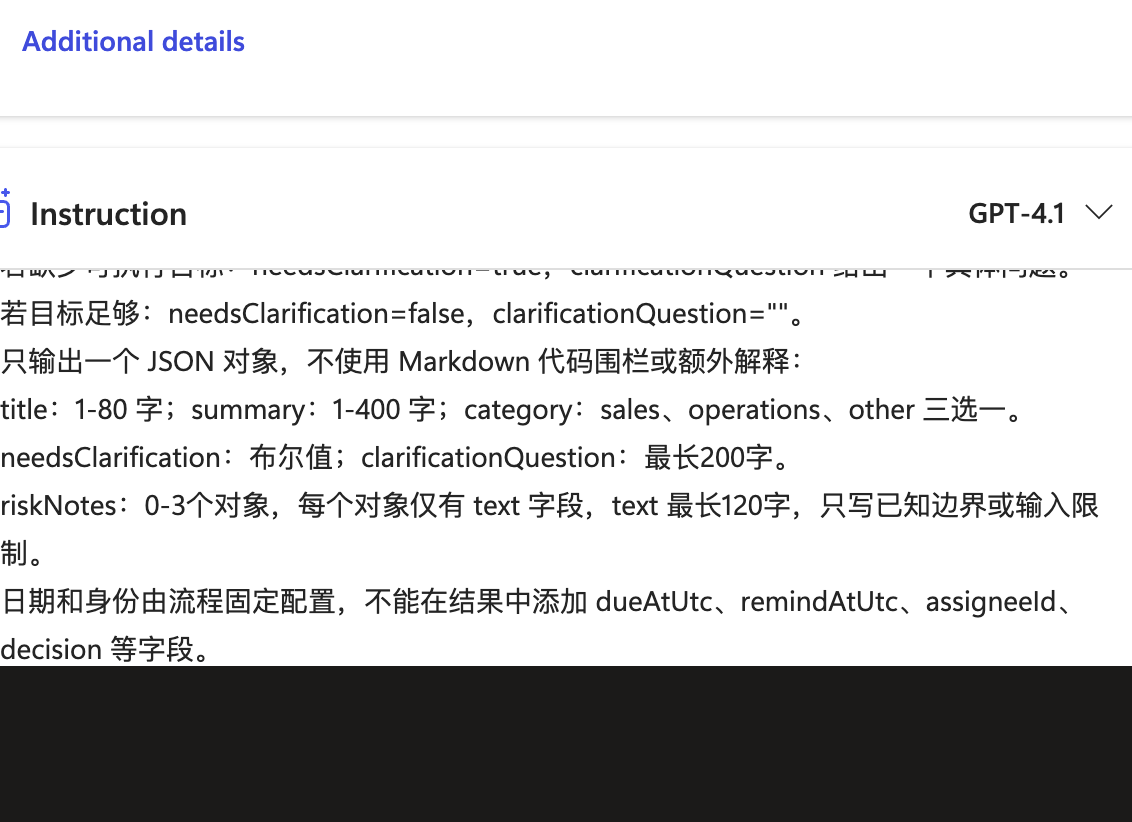
Task: Click the Instruction sparkle icon
Action: point(4,209)
